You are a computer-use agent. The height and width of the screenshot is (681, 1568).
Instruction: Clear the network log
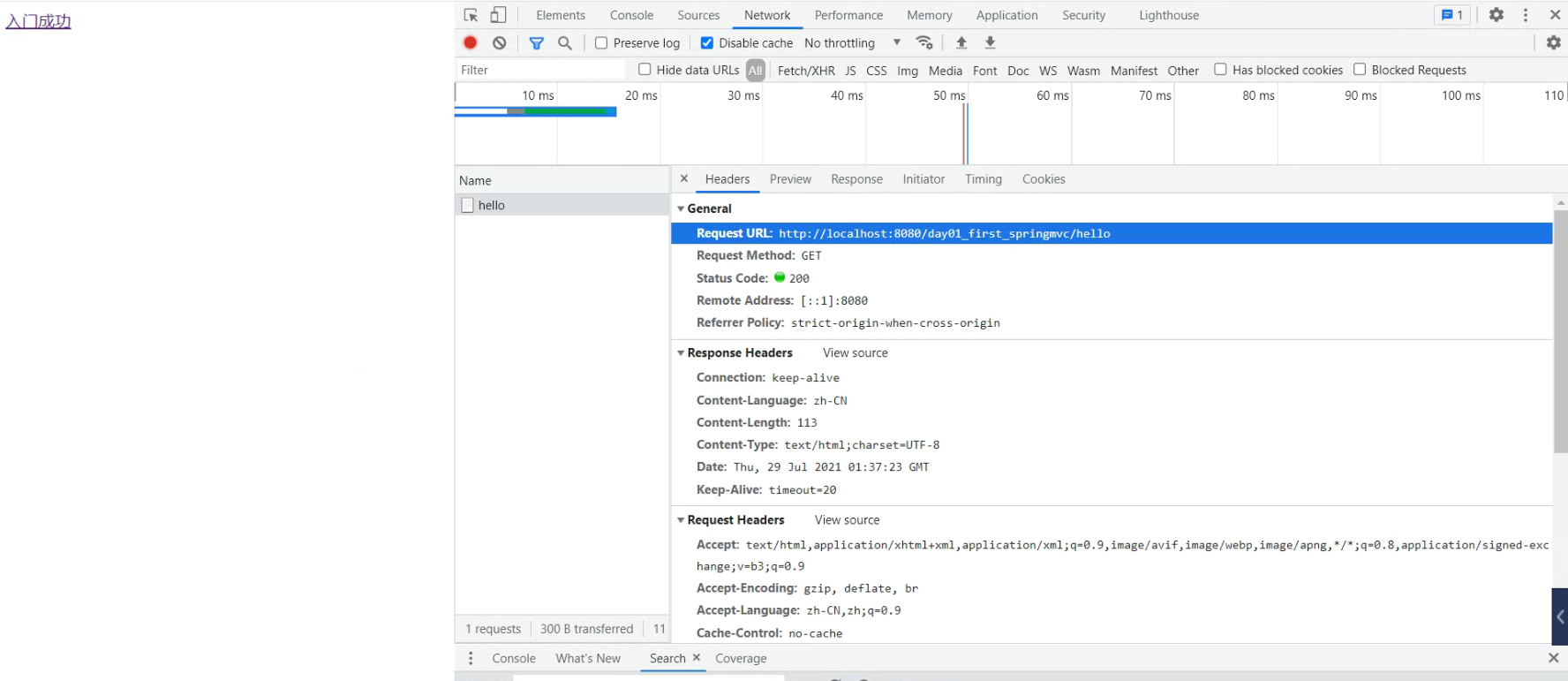(500, 42)
